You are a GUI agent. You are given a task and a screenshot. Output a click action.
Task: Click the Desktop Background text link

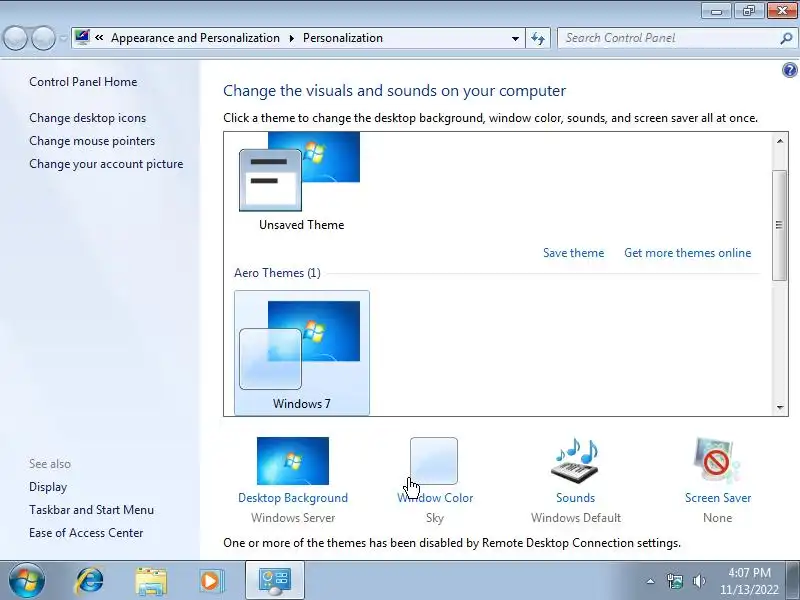pyautogui.click(x=293, y=497)
